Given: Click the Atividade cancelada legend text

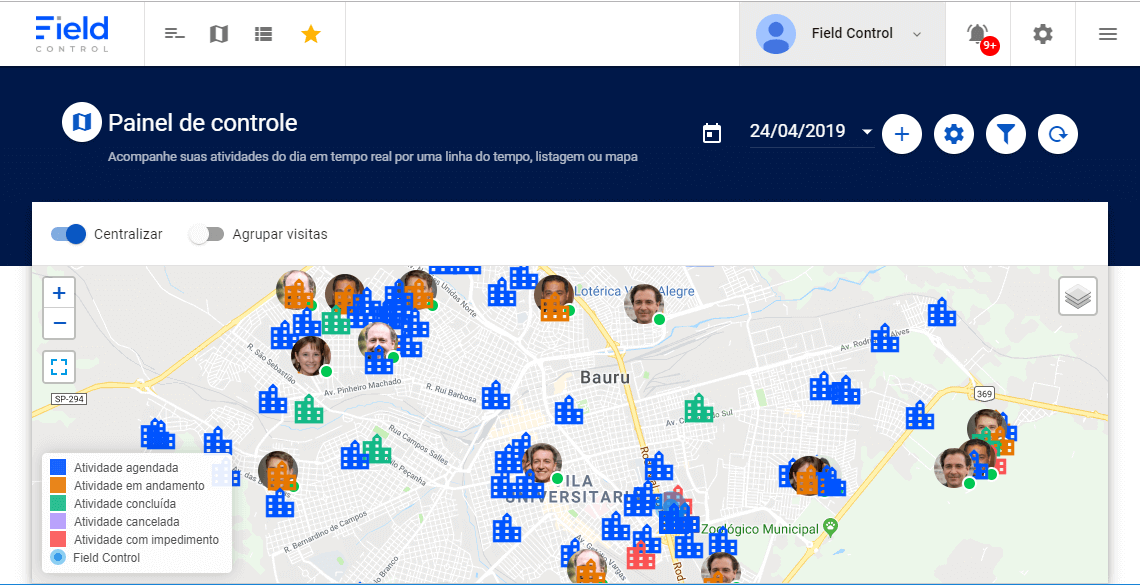Looking at the screenshot, I should click(127, 522).
